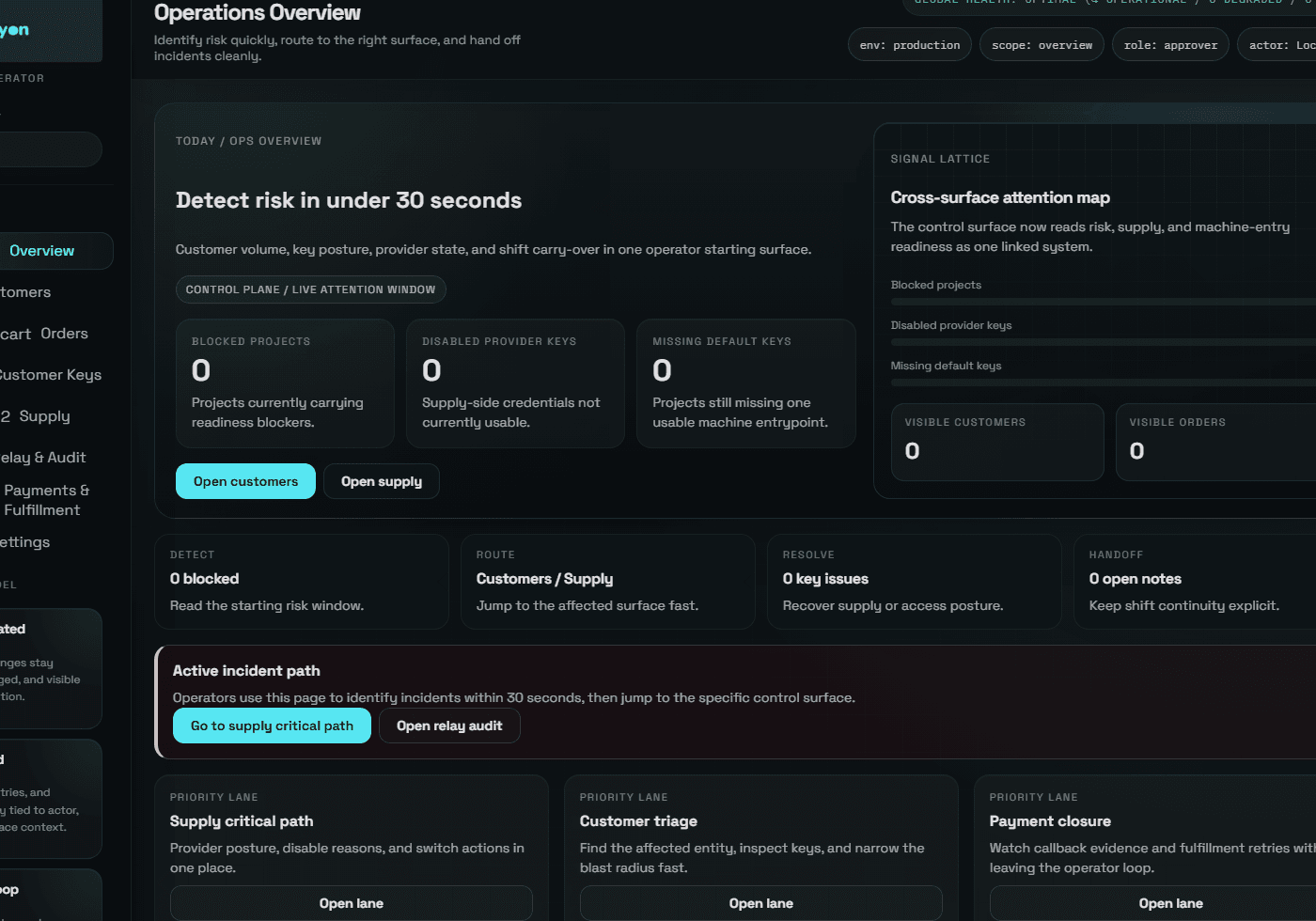Click the Open supply button
The image size is (1316, 921).
click(x=381, y=480)
